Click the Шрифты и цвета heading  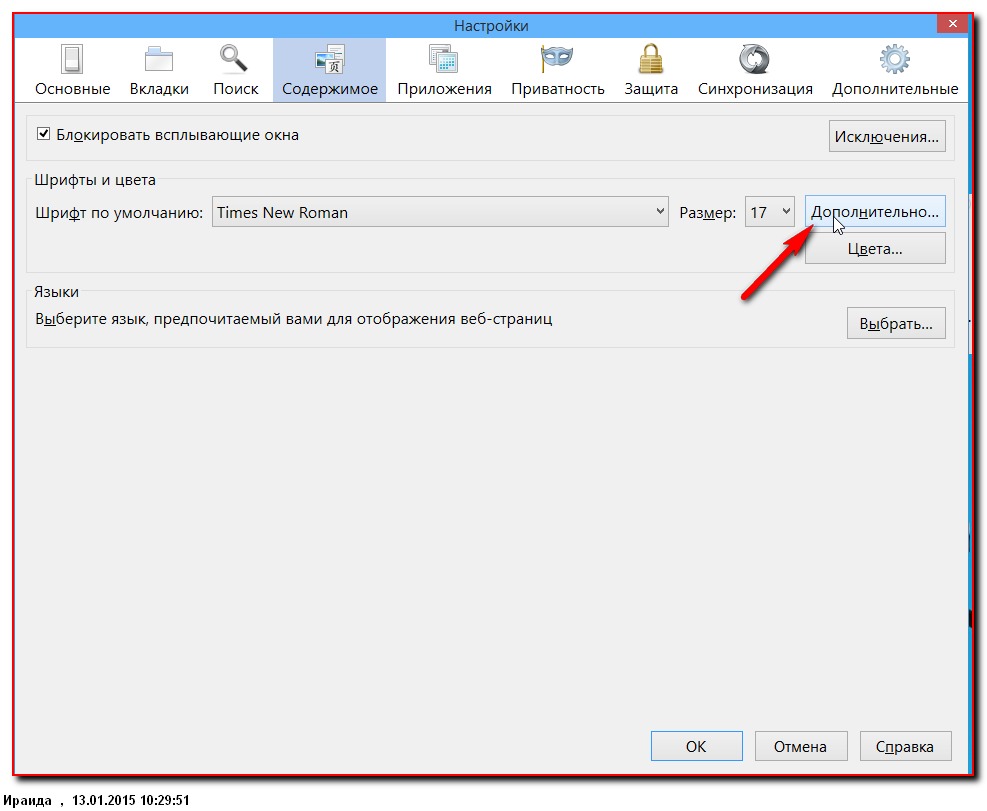pos(94,180)
